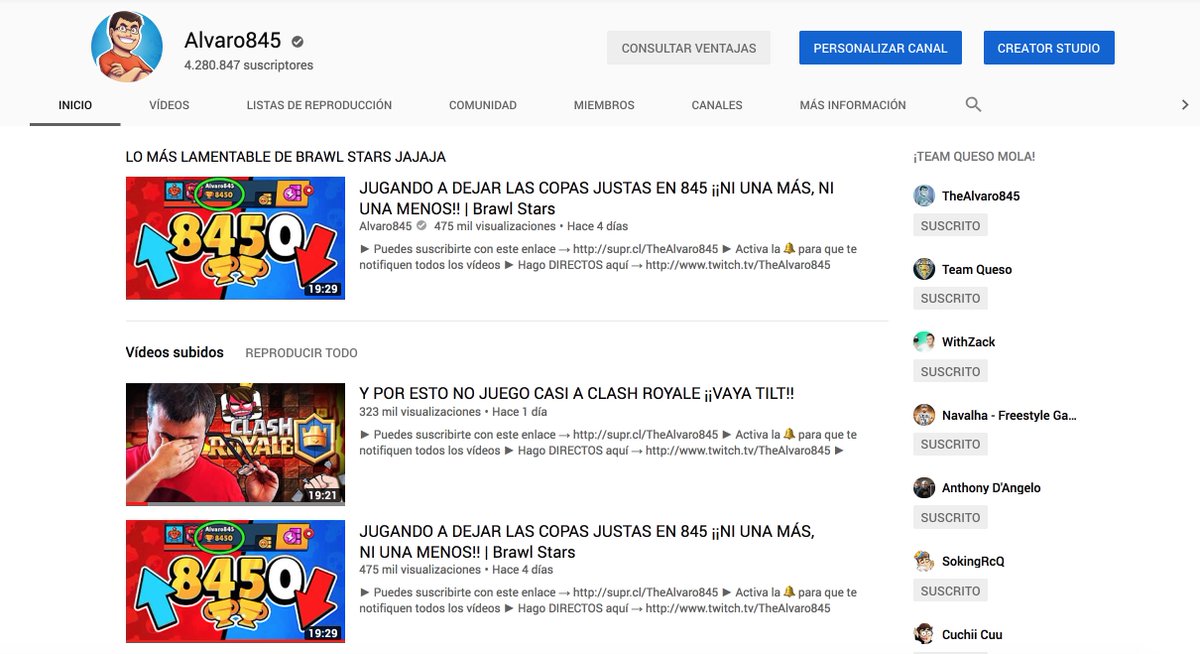Click REPRODUCIR TODO link
The height and width of the screenshot is (654, 1200).
click(301, 353)
